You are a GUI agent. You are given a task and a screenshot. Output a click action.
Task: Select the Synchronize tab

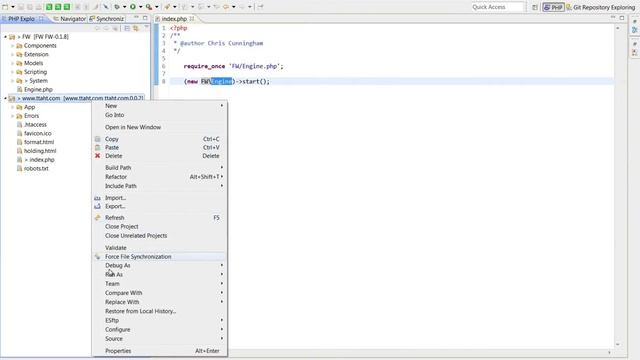coord(107,19)
